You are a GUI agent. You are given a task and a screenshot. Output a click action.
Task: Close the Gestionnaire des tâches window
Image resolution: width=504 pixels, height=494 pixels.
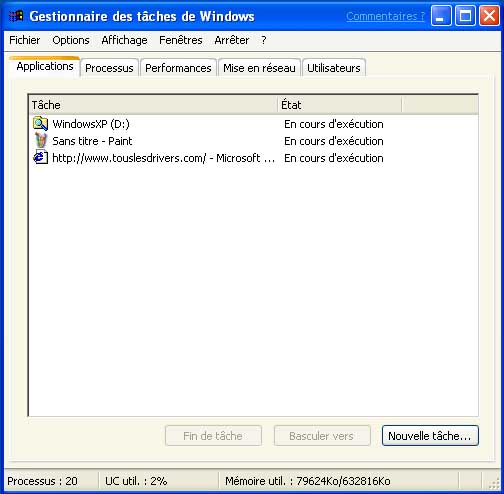pos(489,16)
